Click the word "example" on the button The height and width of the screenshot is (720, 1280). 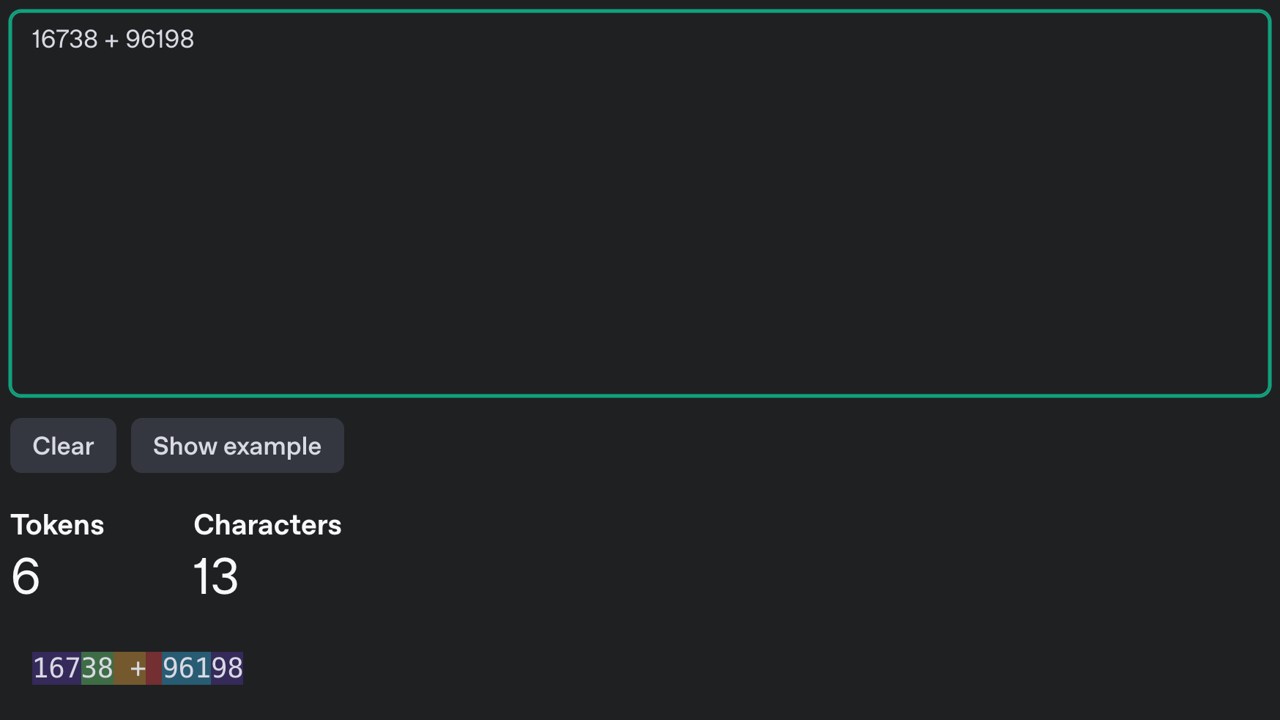(277, 446)
